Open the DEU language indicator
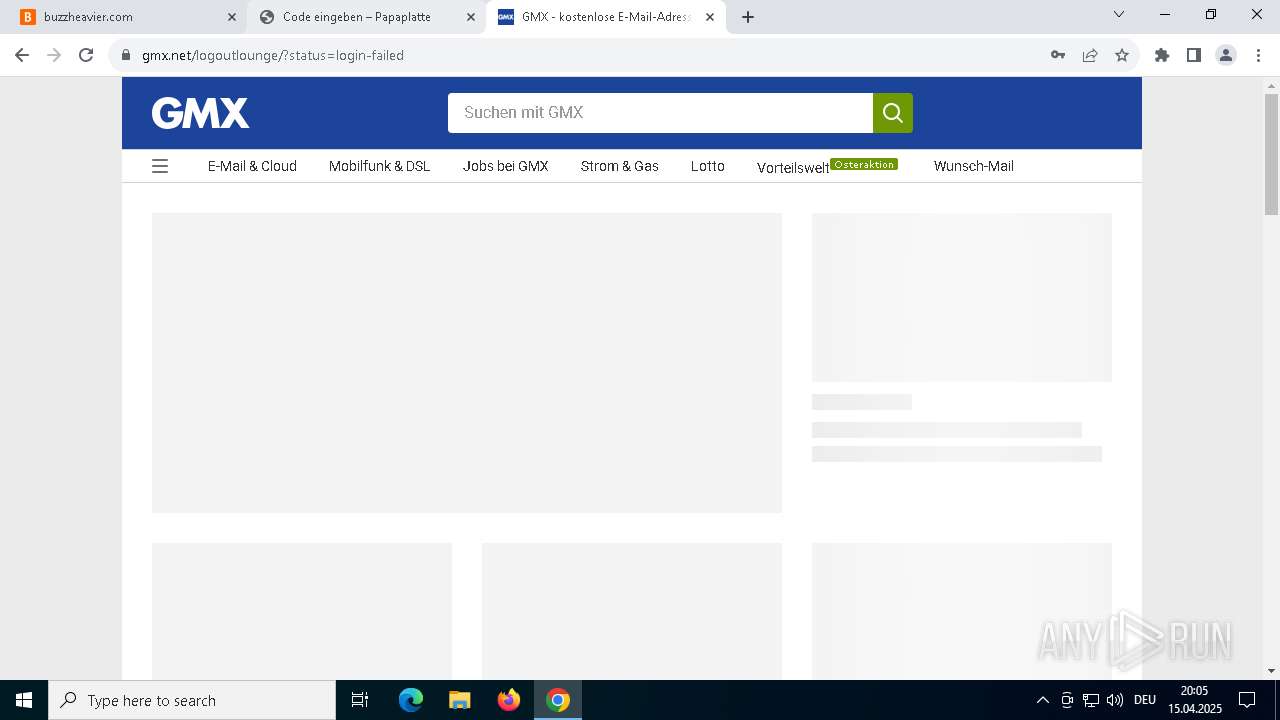Viewport: 1280px width, 720px height. (x=1145, y=700)
